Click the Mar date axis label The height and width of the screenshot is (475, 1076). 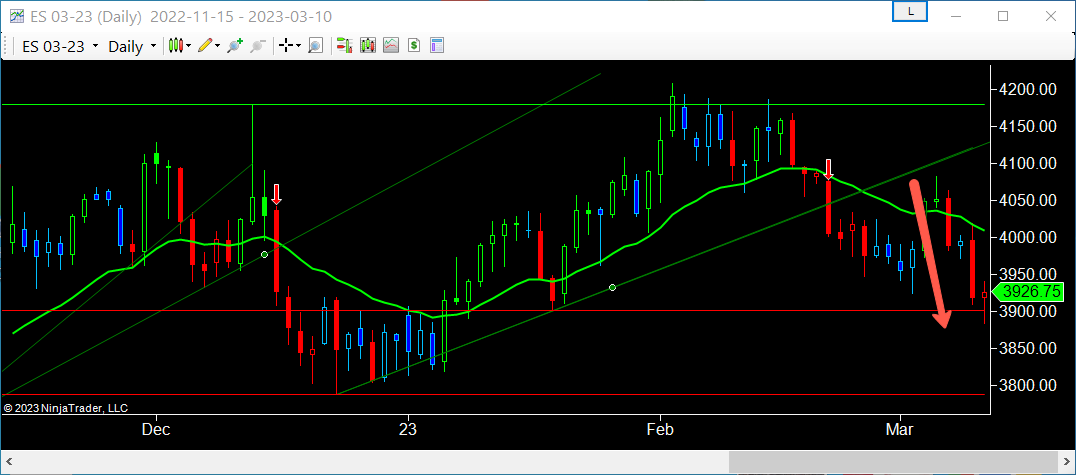899,430
